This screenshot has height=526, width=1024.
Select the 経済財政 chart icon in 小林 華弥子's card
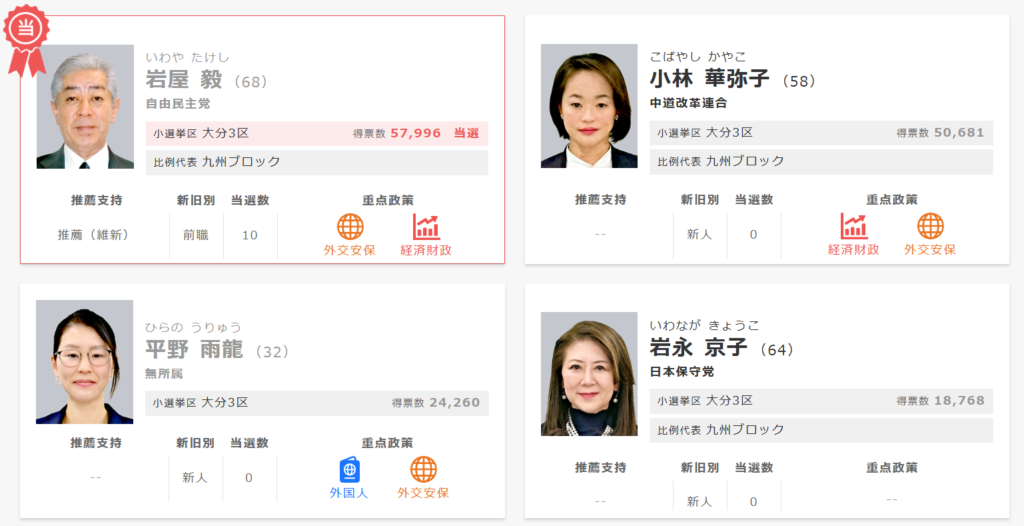click(x=854, y=227)
